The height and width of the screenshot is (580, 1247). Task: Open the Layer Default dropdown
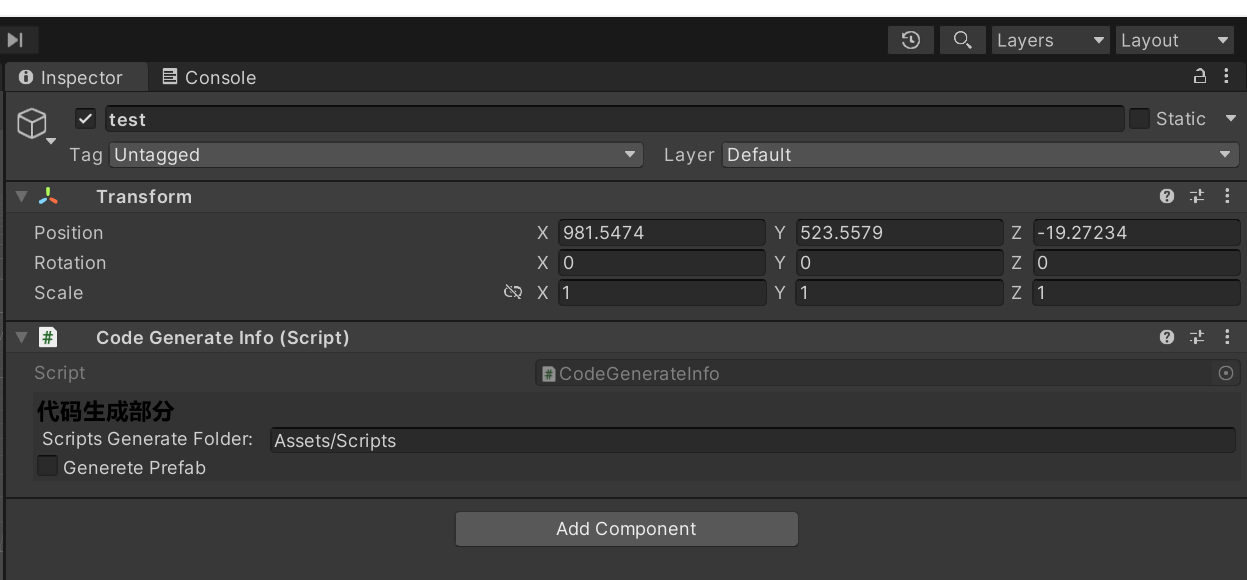980,155
